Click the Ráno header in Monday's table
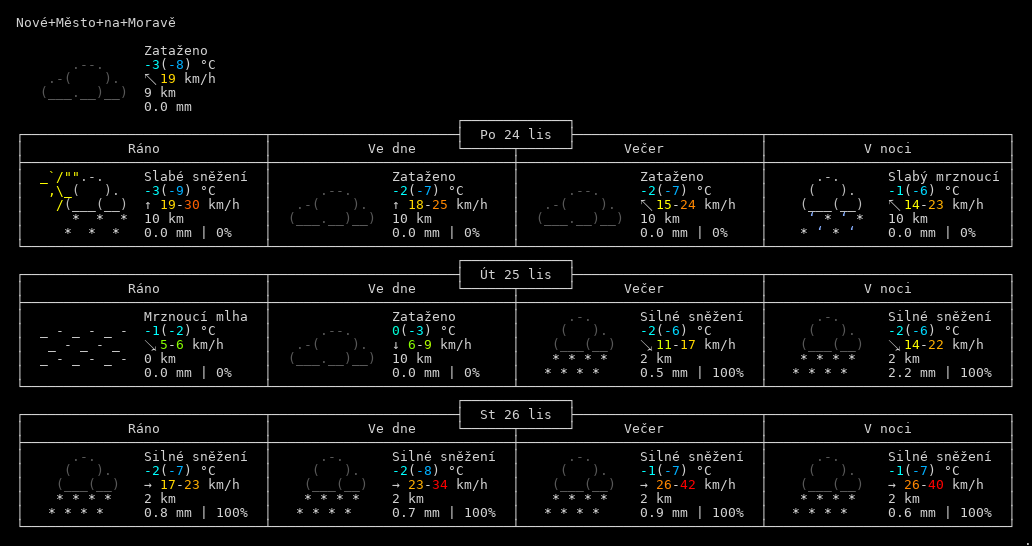The width and height of the screenshot is (1032, 546). 144,149
